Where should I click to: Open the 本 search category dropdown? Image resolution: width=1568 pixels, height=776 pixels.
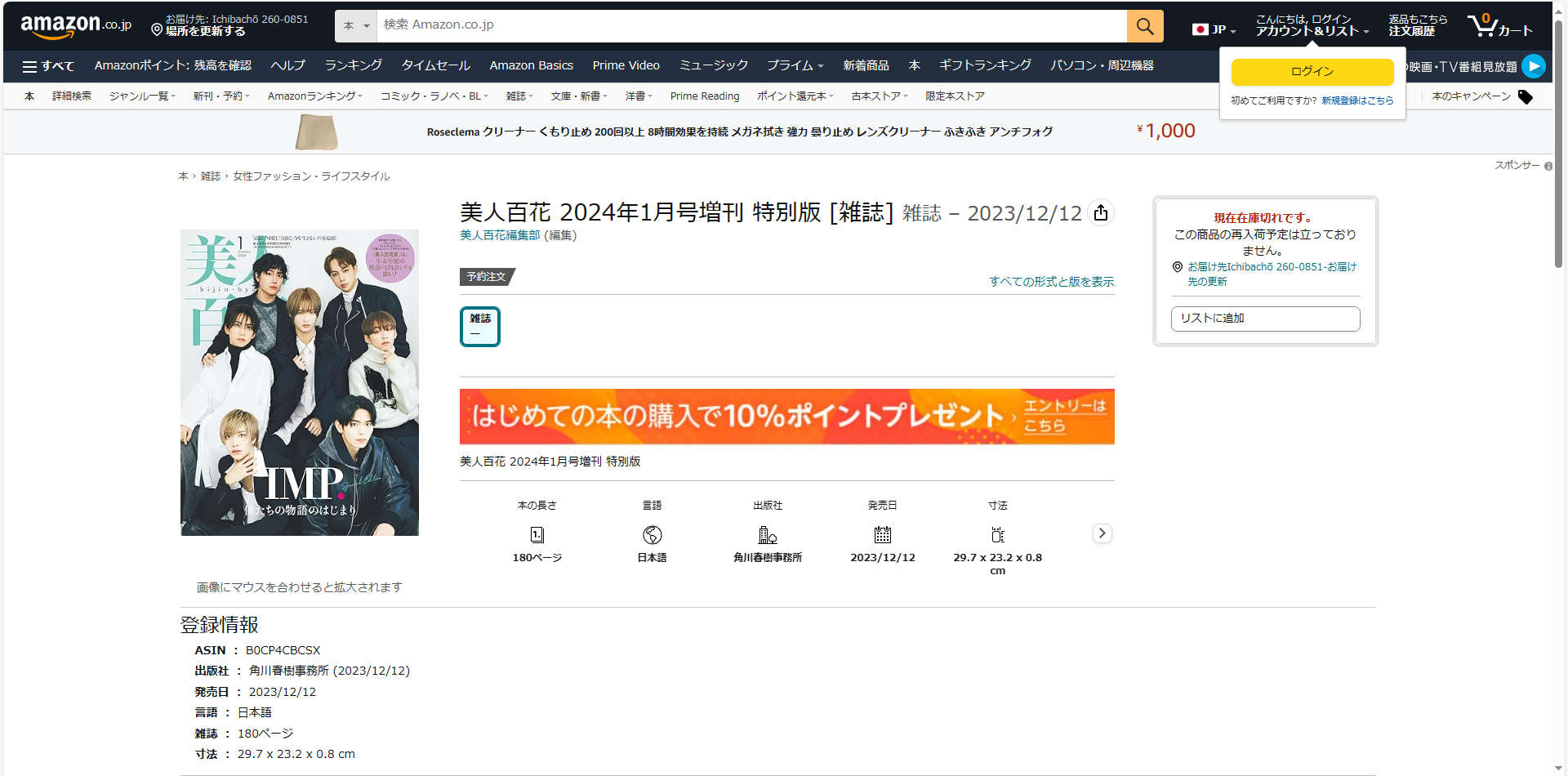356,26
